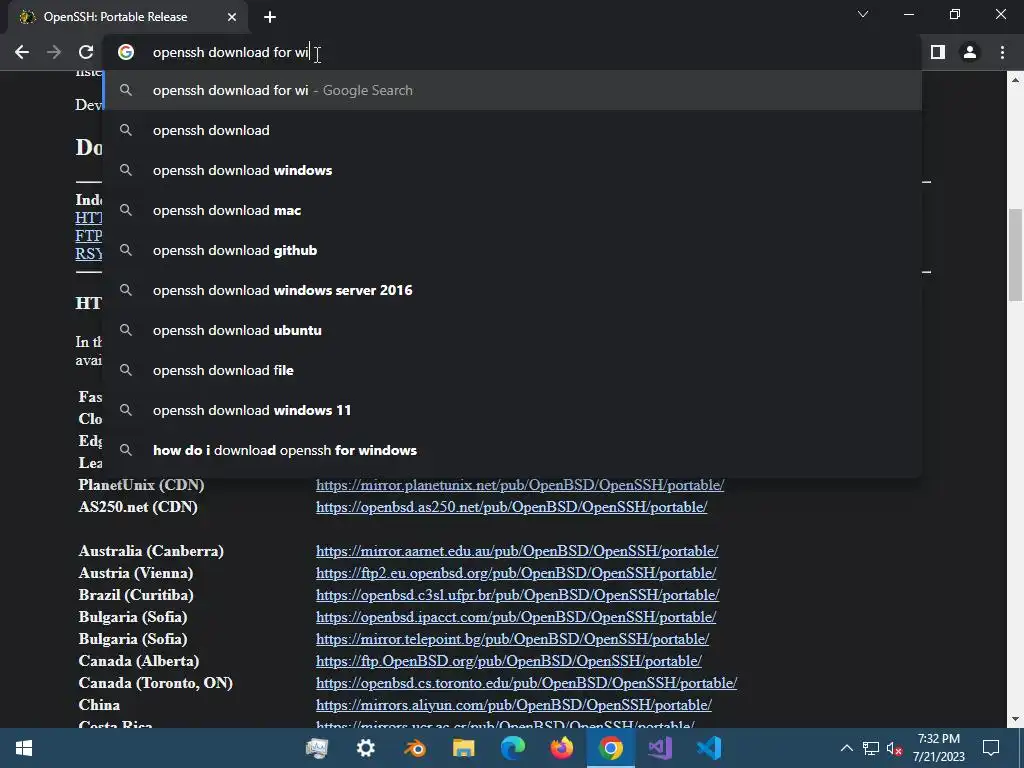The height and width of the screenshot is (768, 1024).
Task: Click the 'PlanetUnix (CDN)' label
Action: (x=142, y=485)
